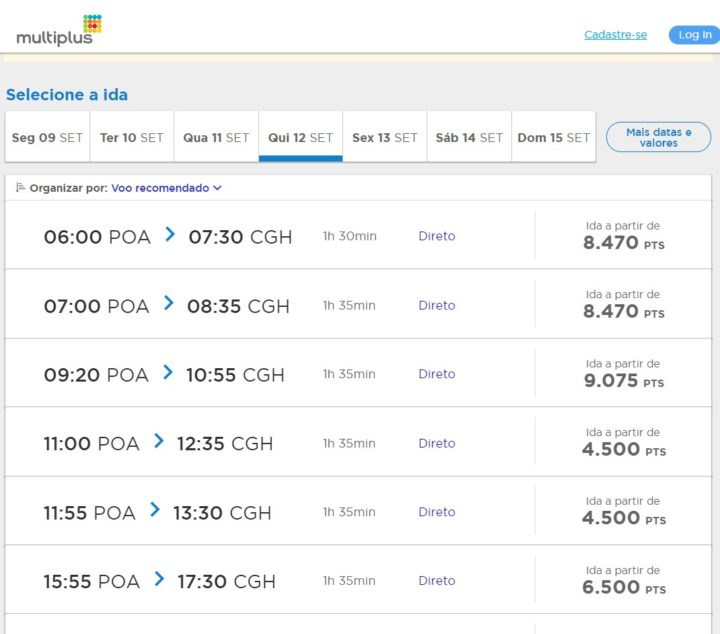Click the 1h 30min duration text
The width and height of the screenshot is (720, 634).
[349, 236]
